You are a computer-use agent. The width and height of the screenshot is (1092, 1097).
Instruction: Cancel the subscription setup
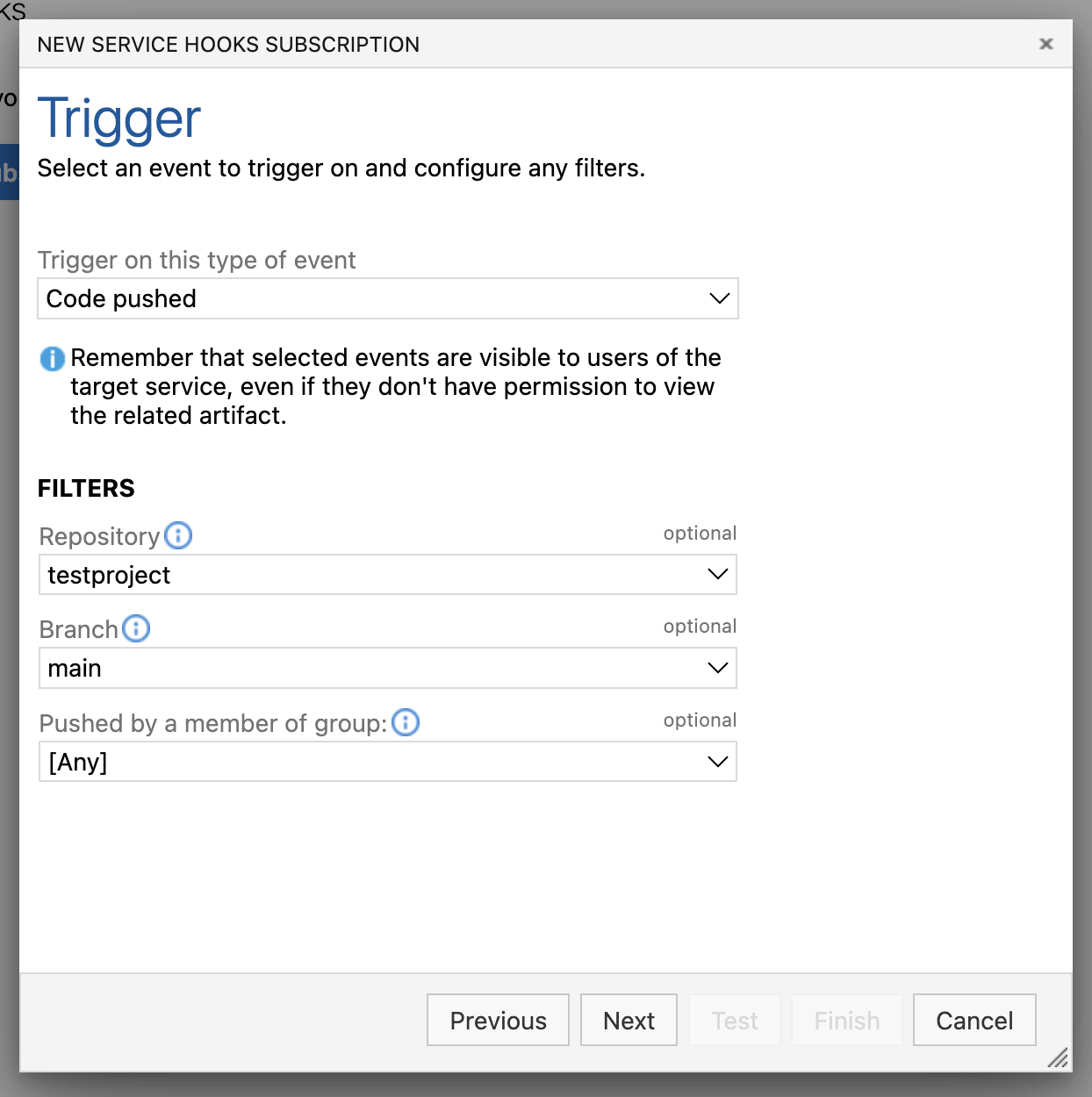coord(974,1020)
